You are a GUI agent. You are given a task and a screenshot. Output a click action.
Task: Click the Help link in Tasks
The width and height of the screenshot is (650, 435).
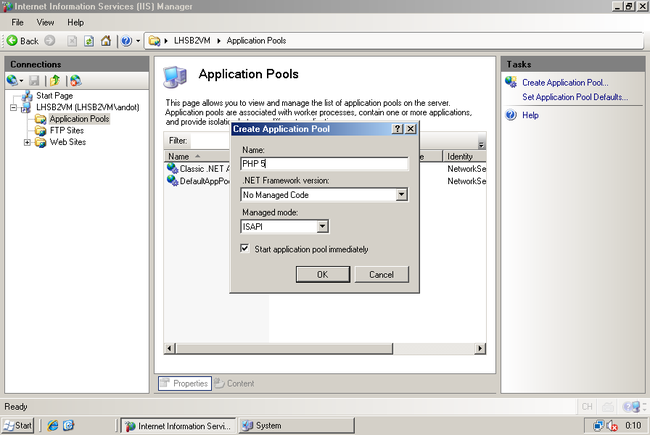coord(530,115)
